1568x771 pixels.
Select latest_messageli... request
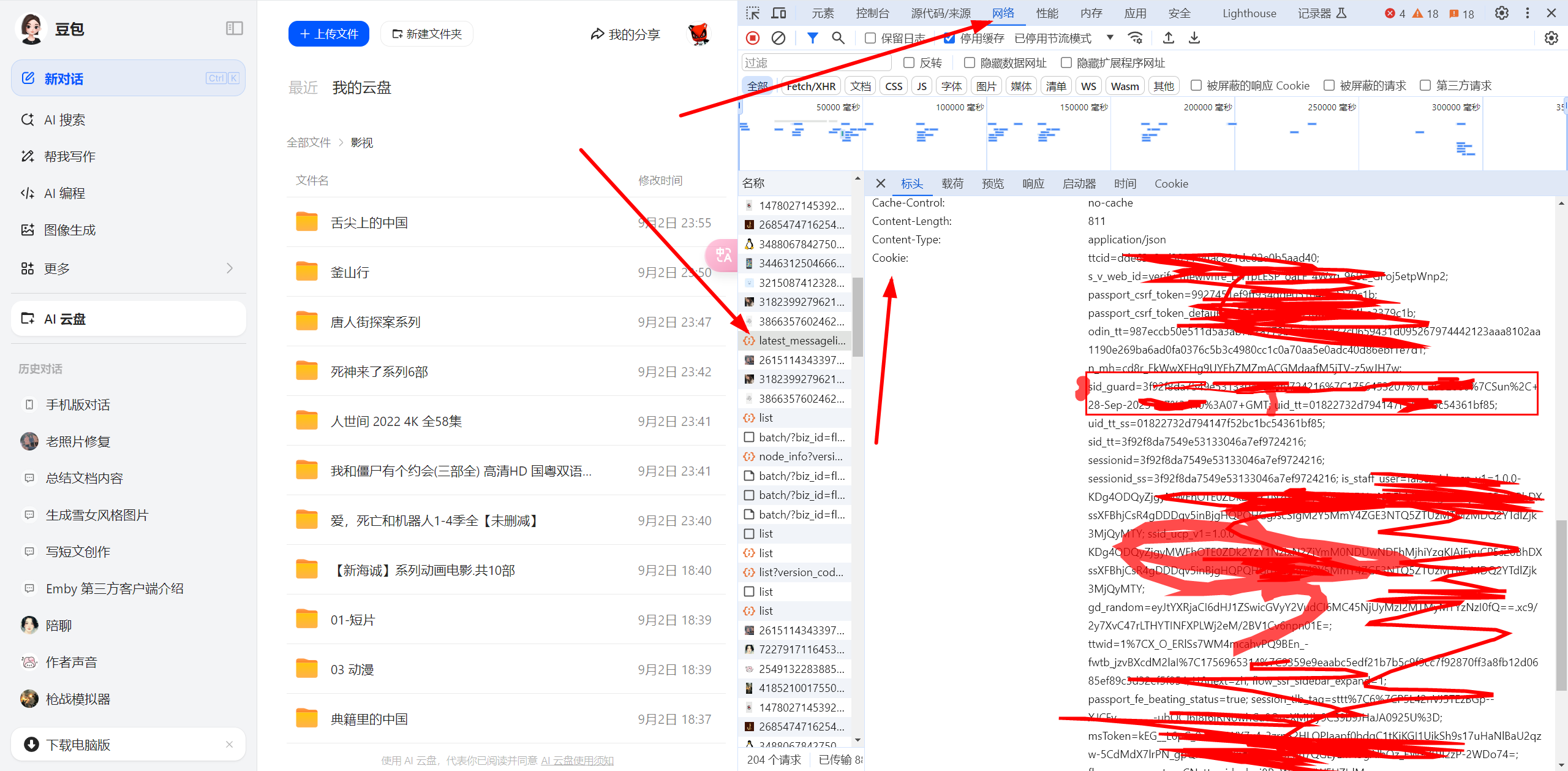coord(795,340)
